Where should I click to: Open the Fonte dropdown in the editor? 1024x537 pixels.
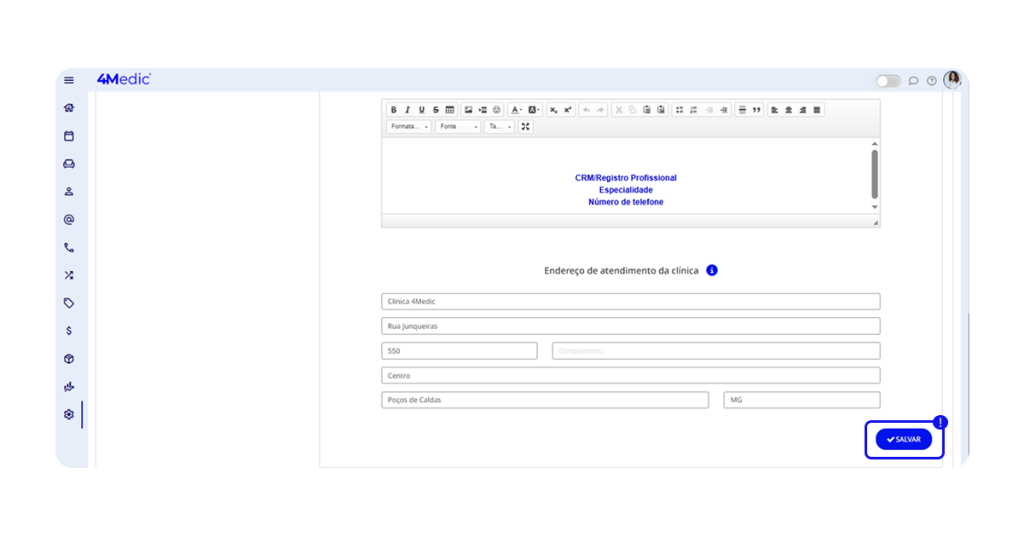(x=458, y=127)
